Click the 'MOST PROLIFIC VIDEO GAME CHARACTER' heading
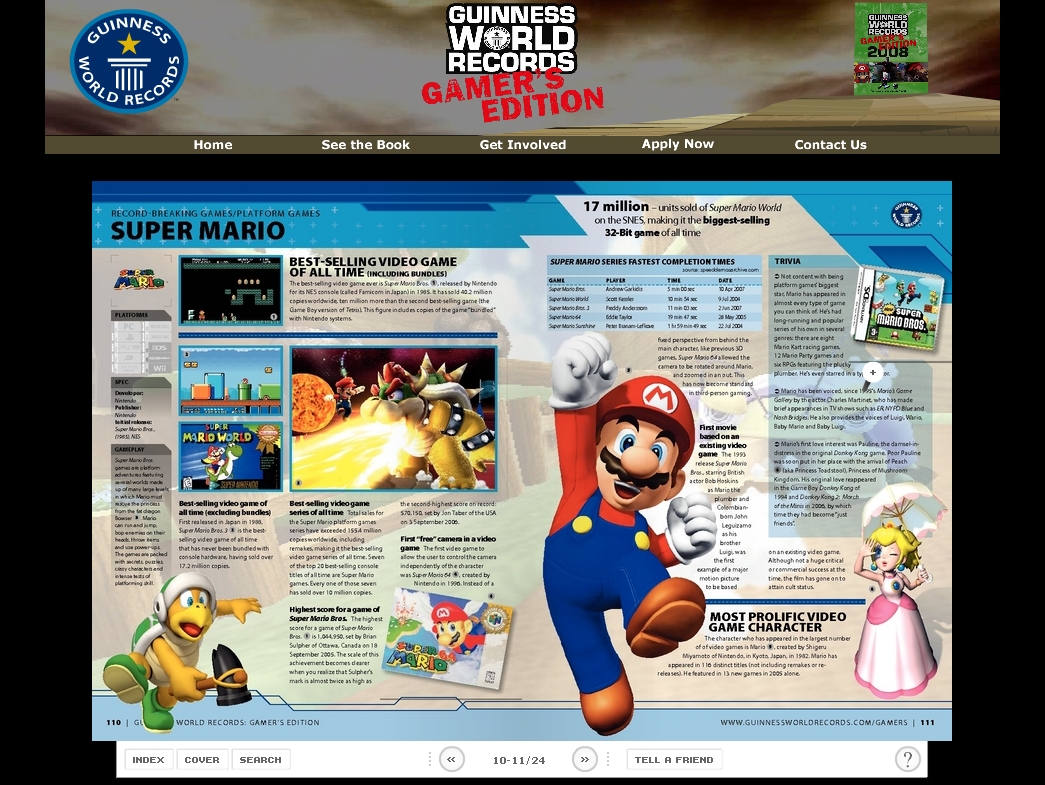Viewport: 1045px width, 785px height. [x=778, y=622]
